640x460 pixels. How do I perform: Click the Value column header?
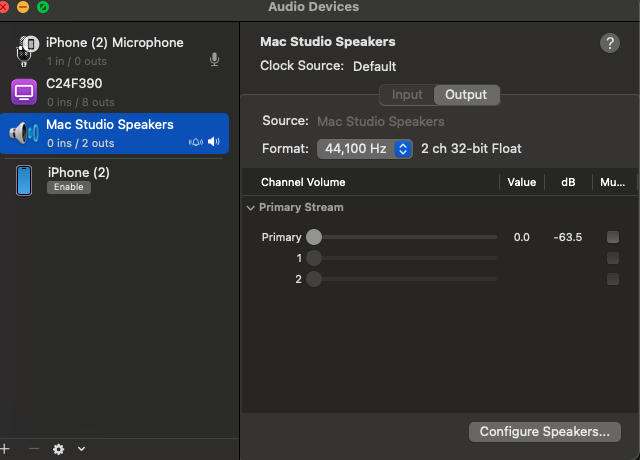pyautogui.click(x=522, y=182)
